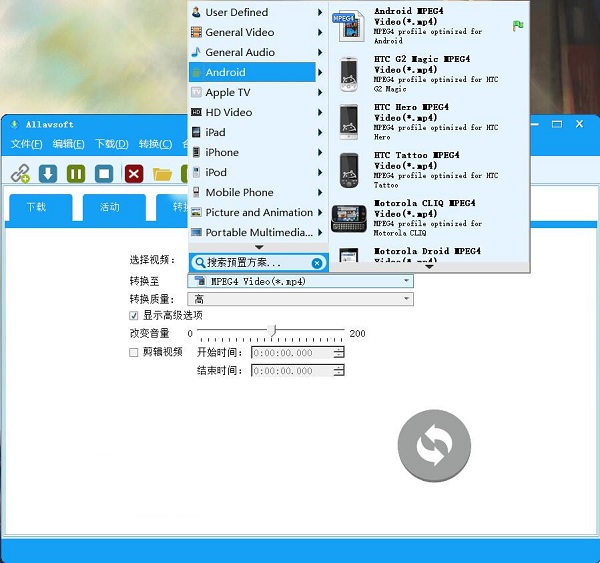Image resolution: width=600 pixels, height=563 pixels.
Task: Open the 文件(F) menu
Action: pos(26,144)
